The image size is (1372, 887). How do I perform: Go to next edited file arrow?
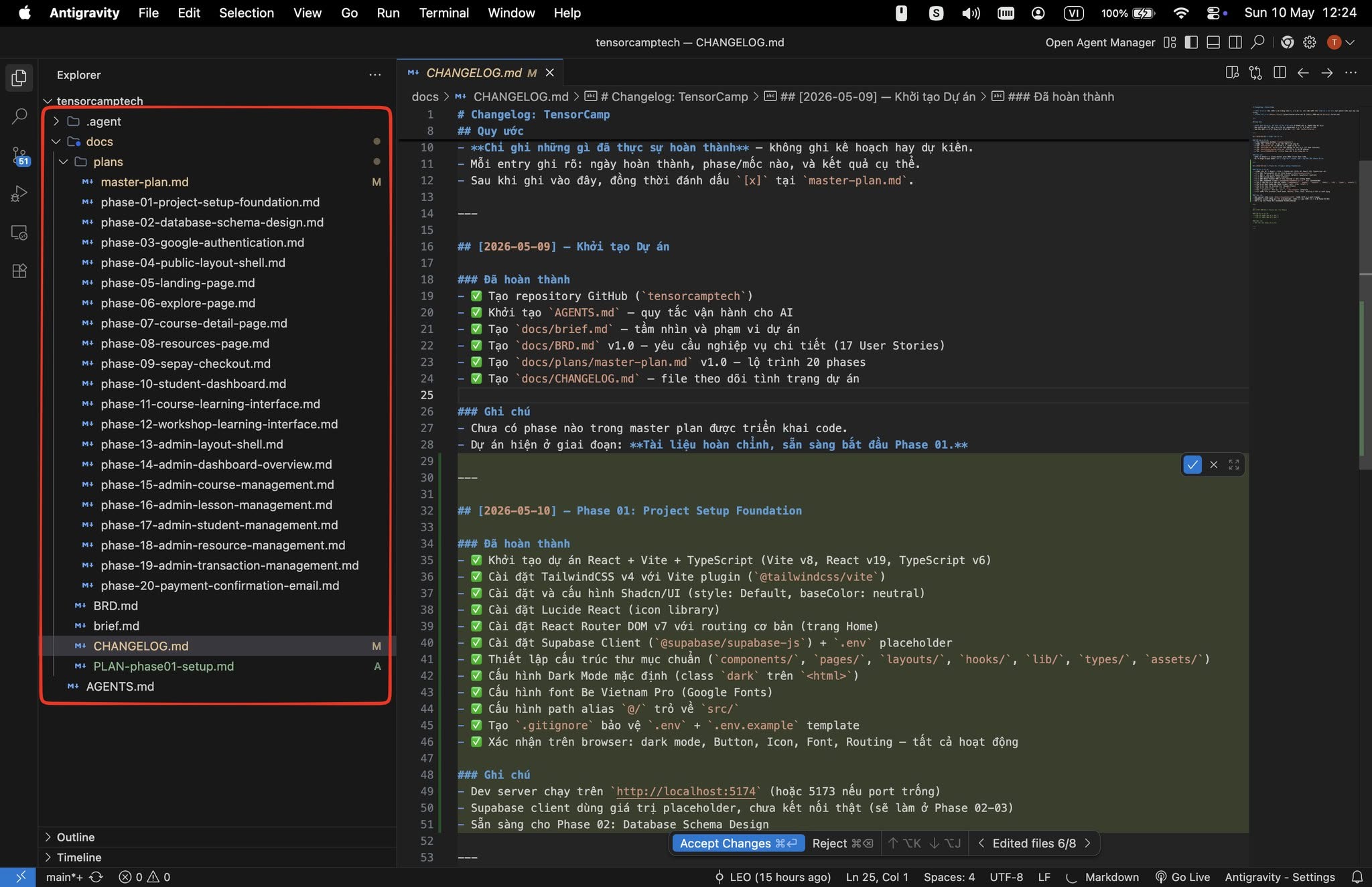point(1088,843)
